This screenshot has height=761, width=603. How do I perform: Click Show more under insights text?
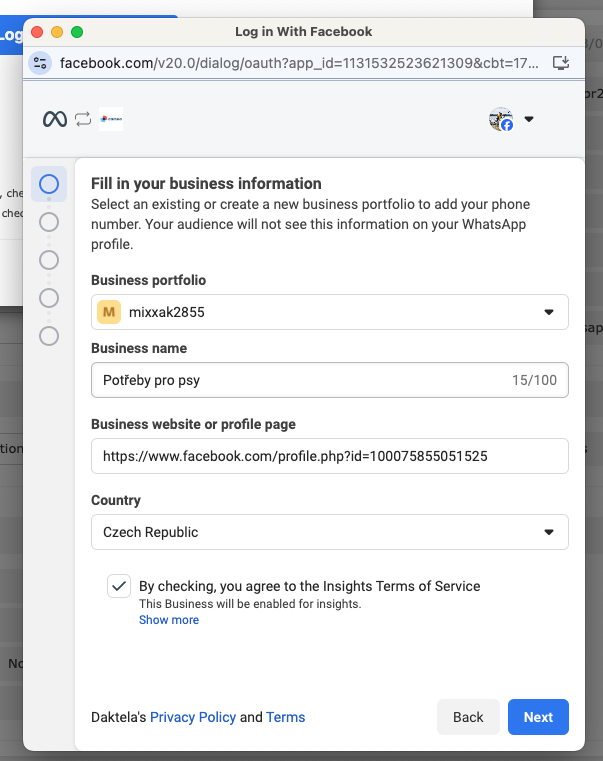[x=169, y=620]
